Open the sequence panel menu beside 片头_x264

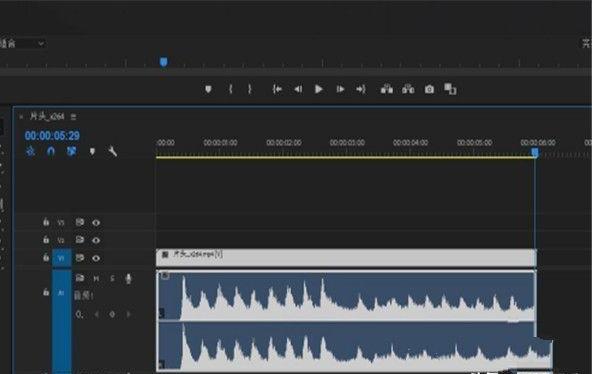(x=73, y=117)
